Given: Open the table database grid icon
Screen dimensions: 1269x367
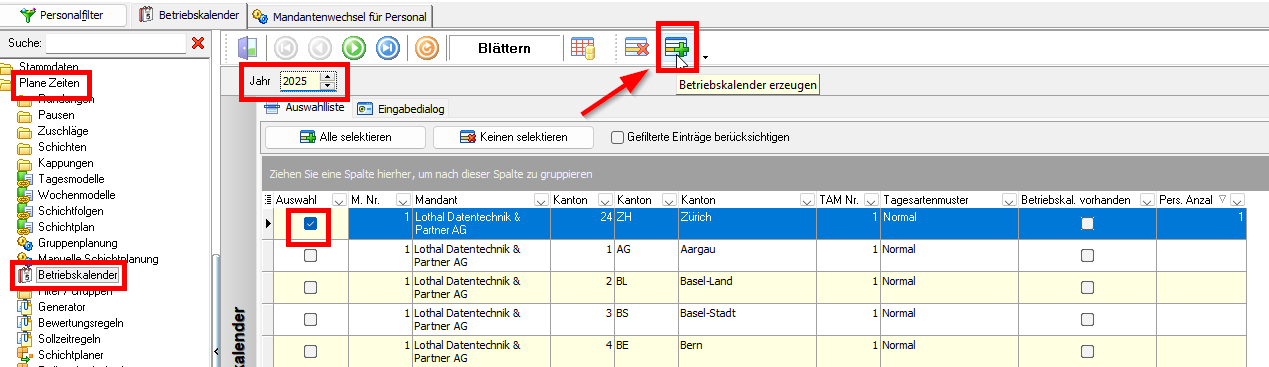Looking at the screenshot, I should click(x=582, y=47).
